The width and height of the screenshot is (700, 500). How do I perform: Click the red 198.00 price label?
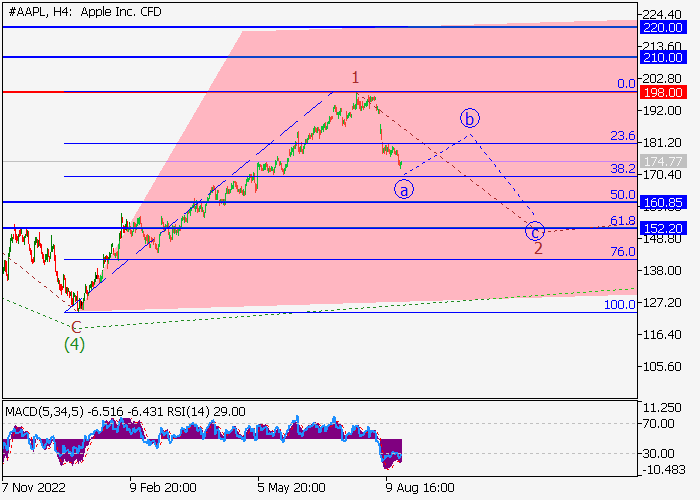(x=662, y=92)
